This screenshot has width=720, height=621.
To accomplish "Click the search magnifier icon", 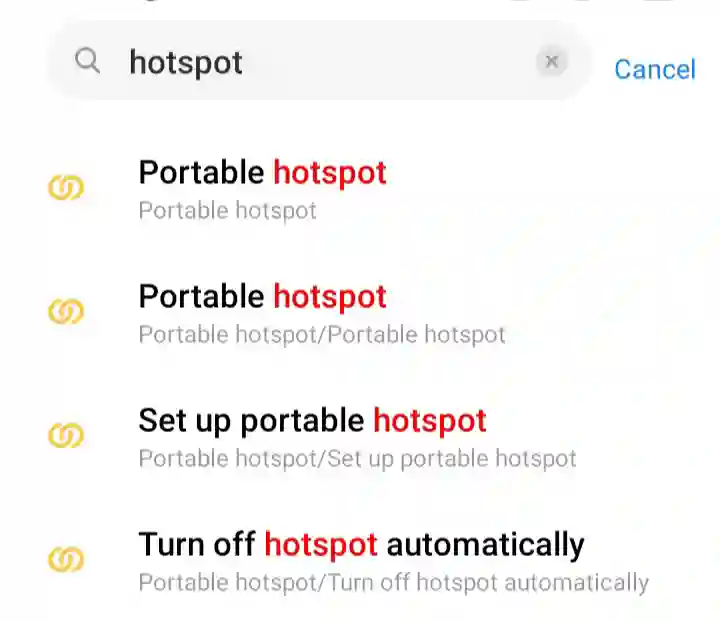I will 88,62.
